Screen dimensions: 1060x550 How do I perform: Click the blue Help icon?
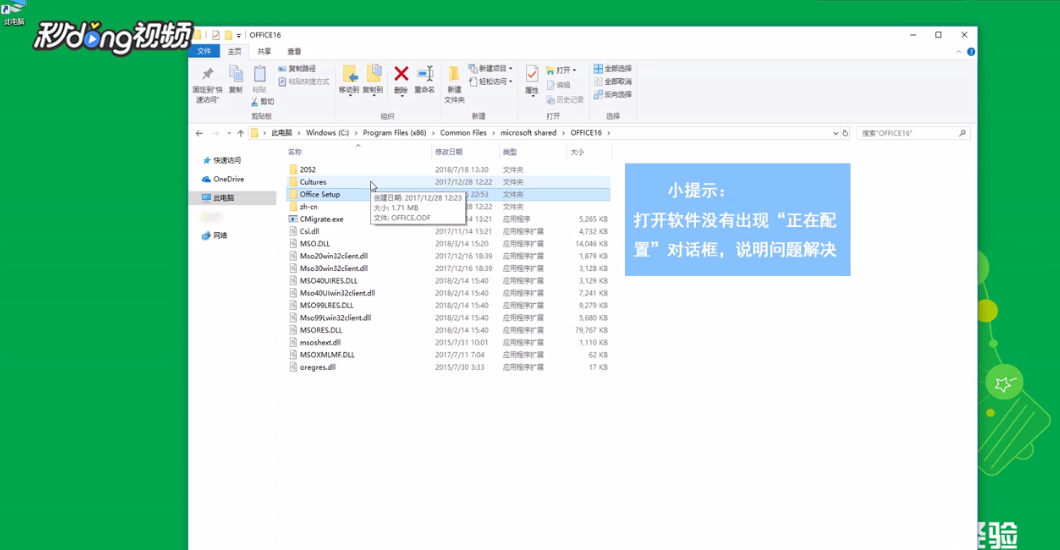click(x=971, y=52)
